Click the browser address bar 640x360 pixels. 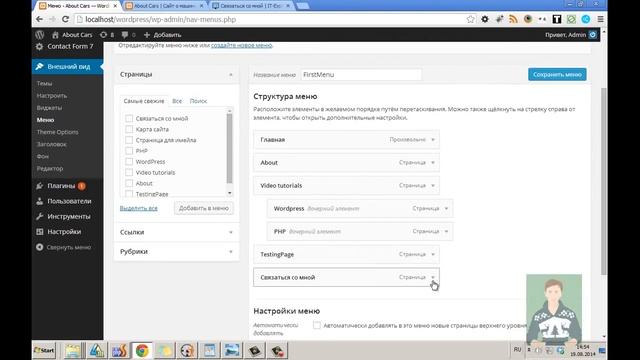[x=269, y=19]
